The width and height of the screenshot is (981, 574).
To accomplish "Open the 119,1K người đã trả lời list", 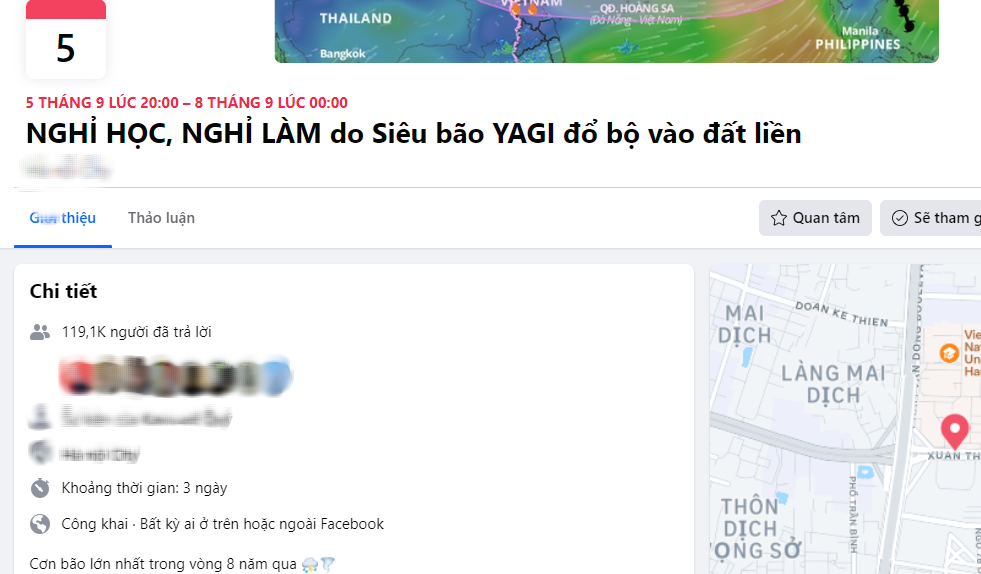I will [x=136, y=332].
